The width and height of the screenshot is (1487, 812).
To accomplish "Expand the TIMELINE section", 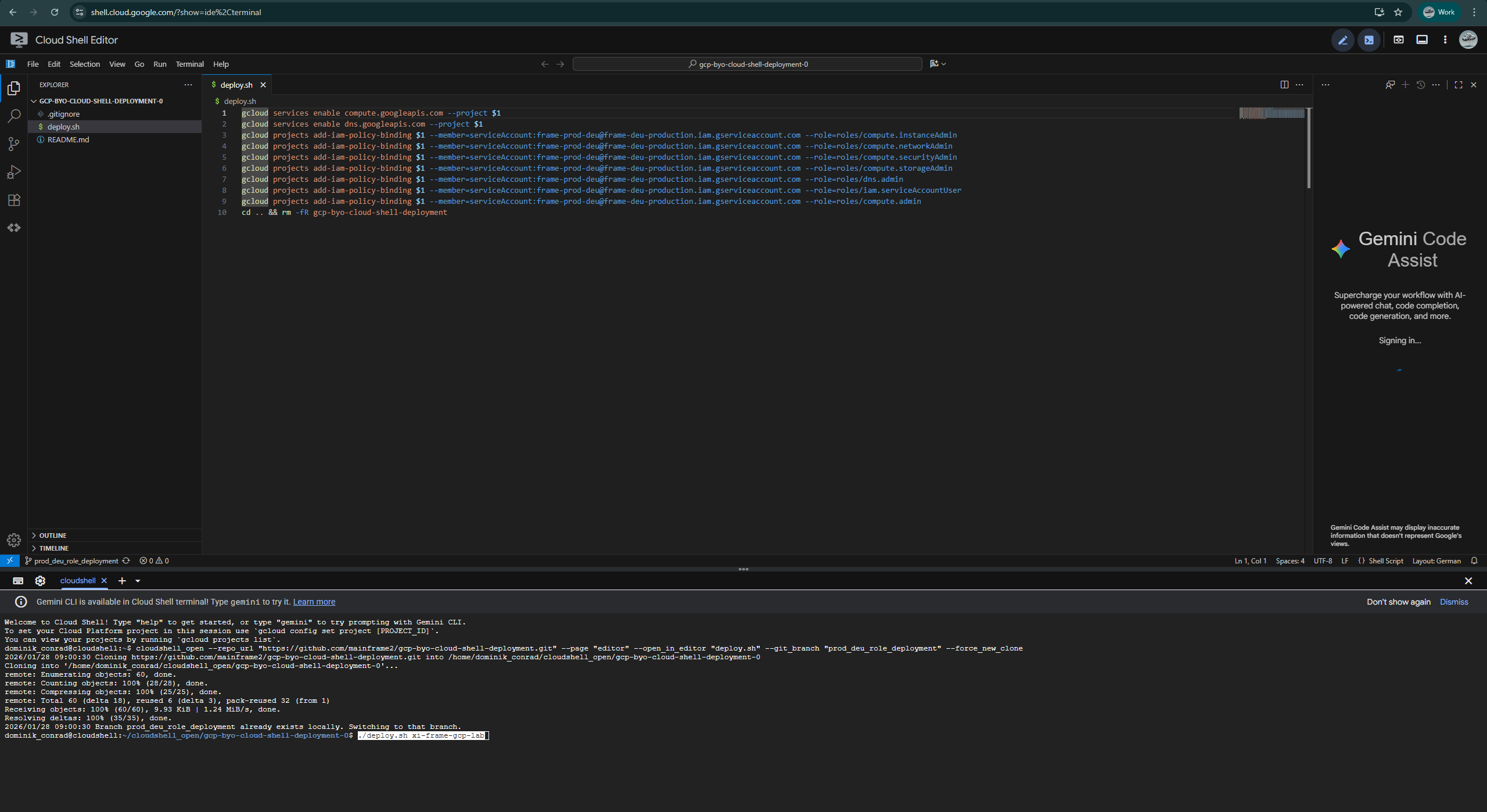I will click(x=53, y=548).
